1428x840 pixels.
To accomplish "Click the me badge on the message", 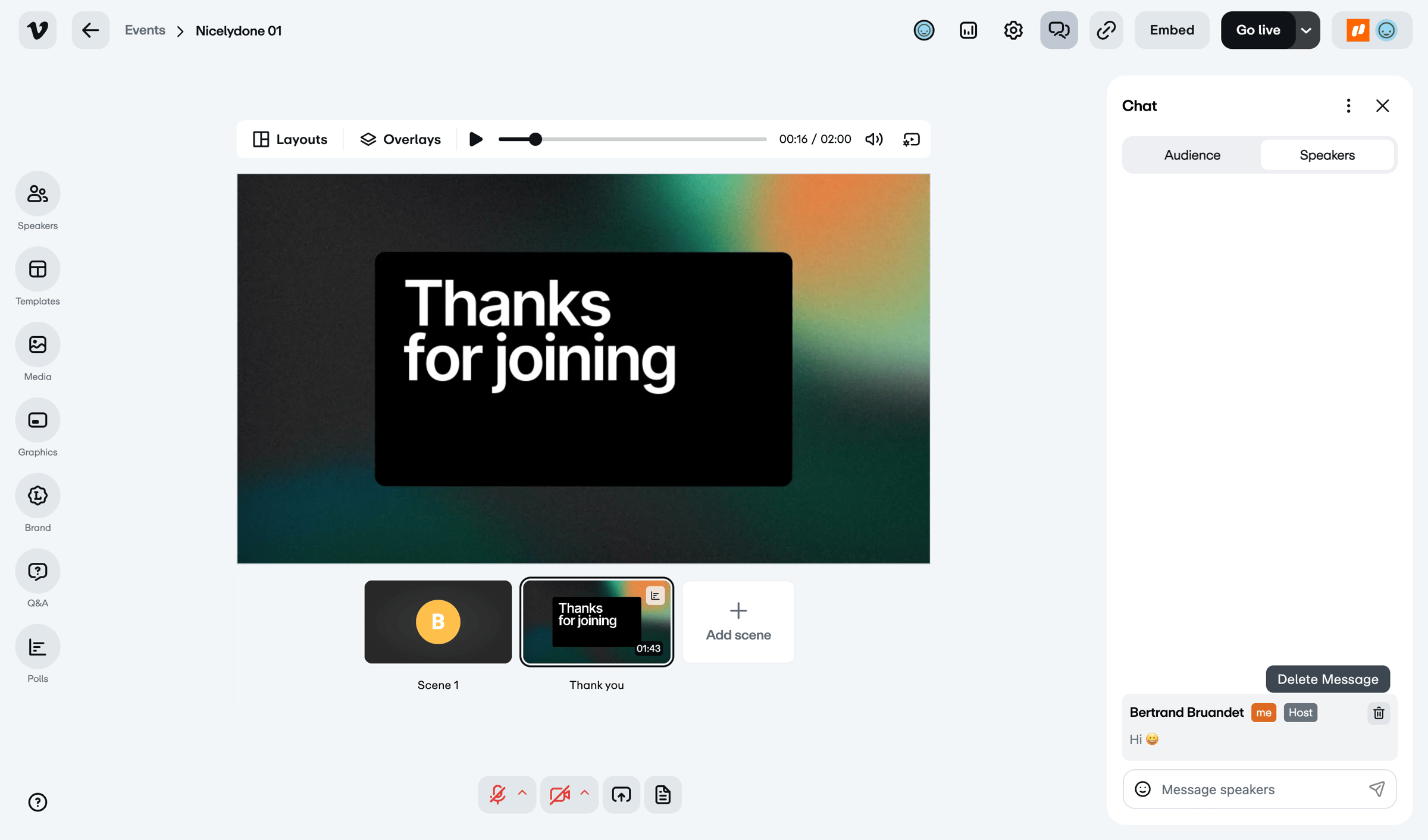I will pyautogui.click(x=1264, y=713).
